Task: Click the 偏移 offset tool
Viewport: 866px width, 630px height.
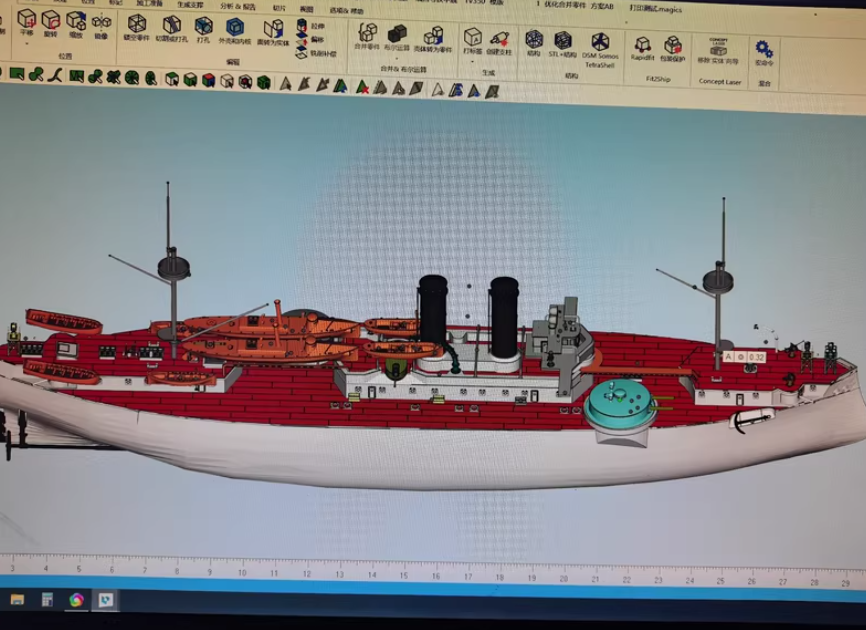Action: point(310,39)
